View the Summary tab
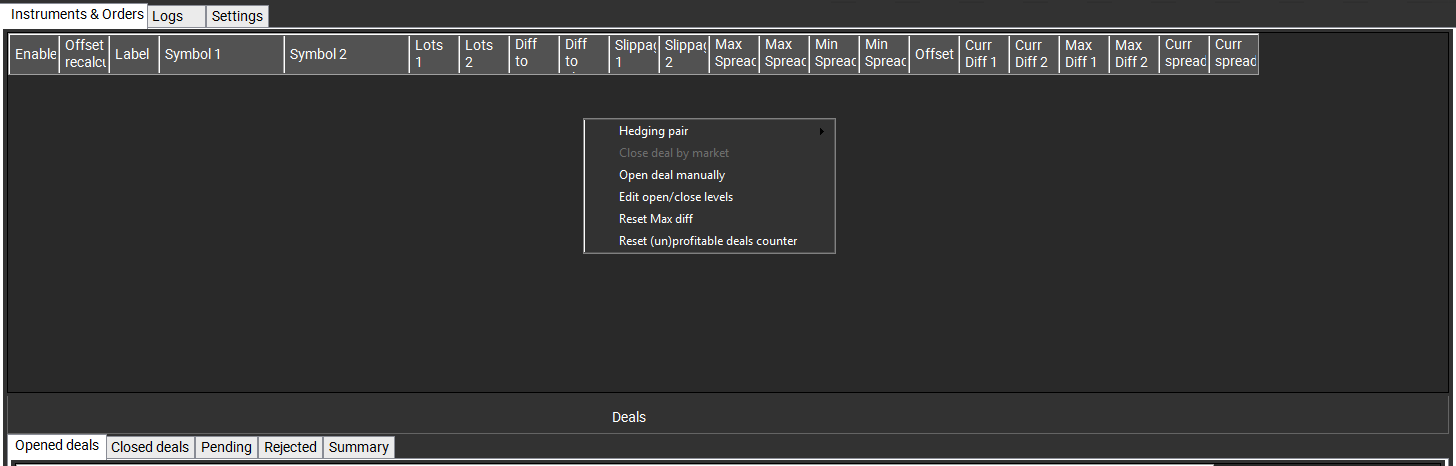 pyautogui.click(x=358, y=447)
